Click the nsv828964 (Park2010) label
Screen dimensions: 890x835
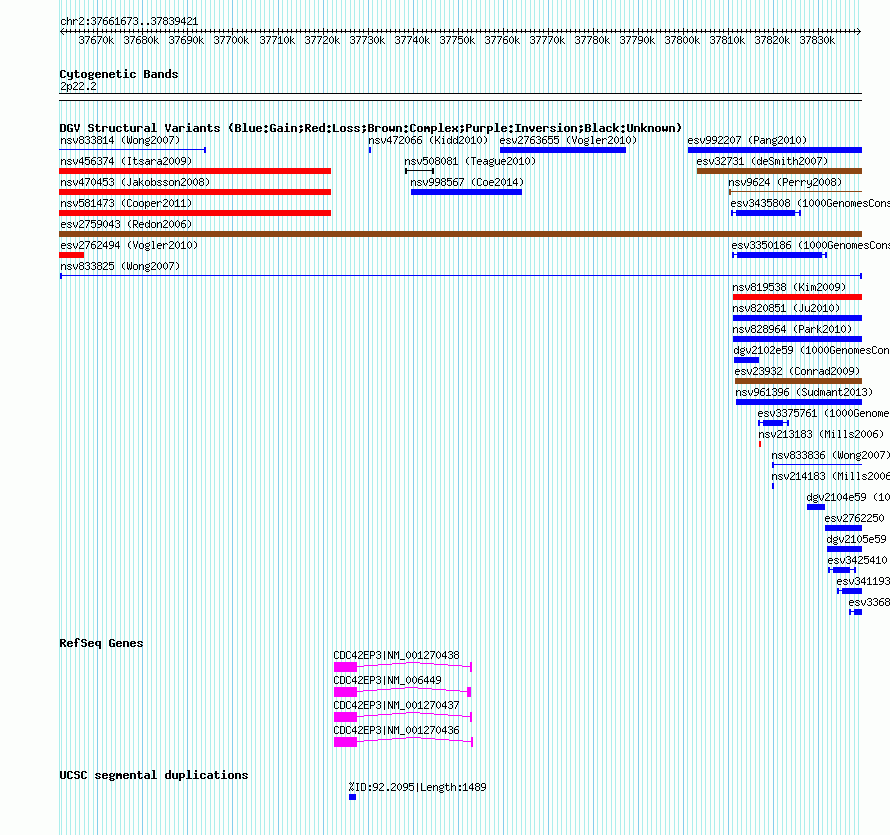[792, 329]
